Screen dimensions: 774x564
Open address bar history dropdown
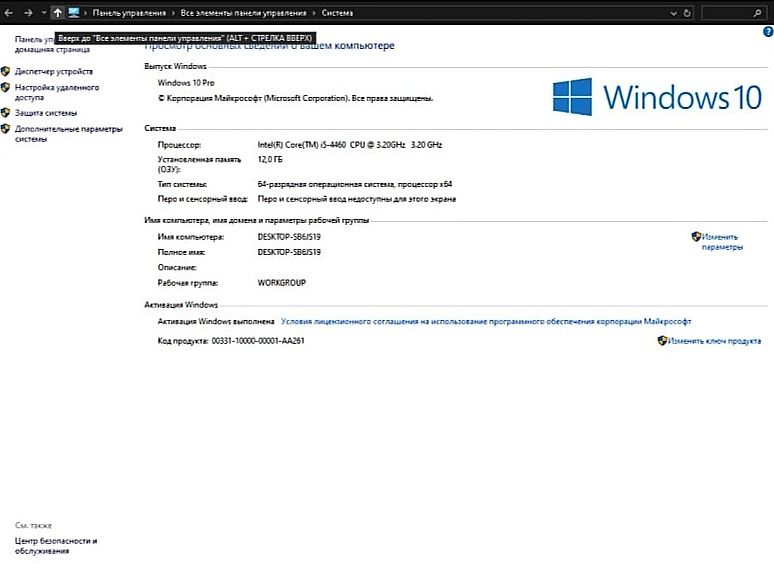pos(673,13)
